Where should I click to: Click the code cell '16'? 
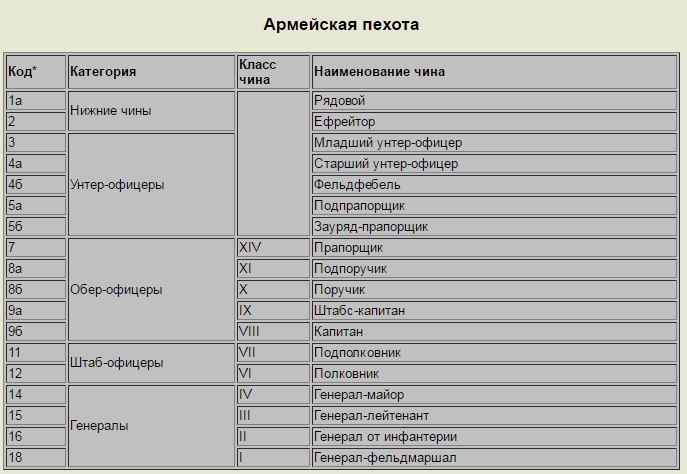[36, 437]
